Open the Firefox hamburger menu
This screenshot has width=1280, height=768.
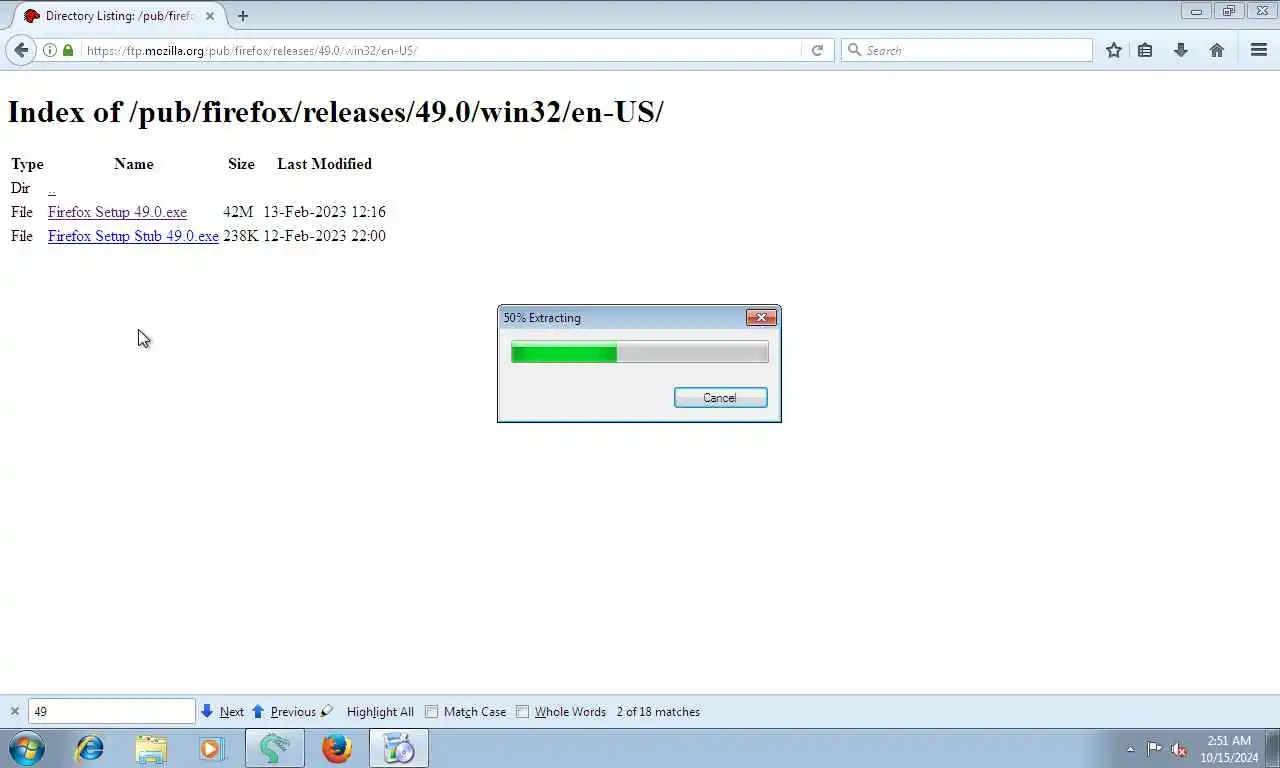[1259, 50]
